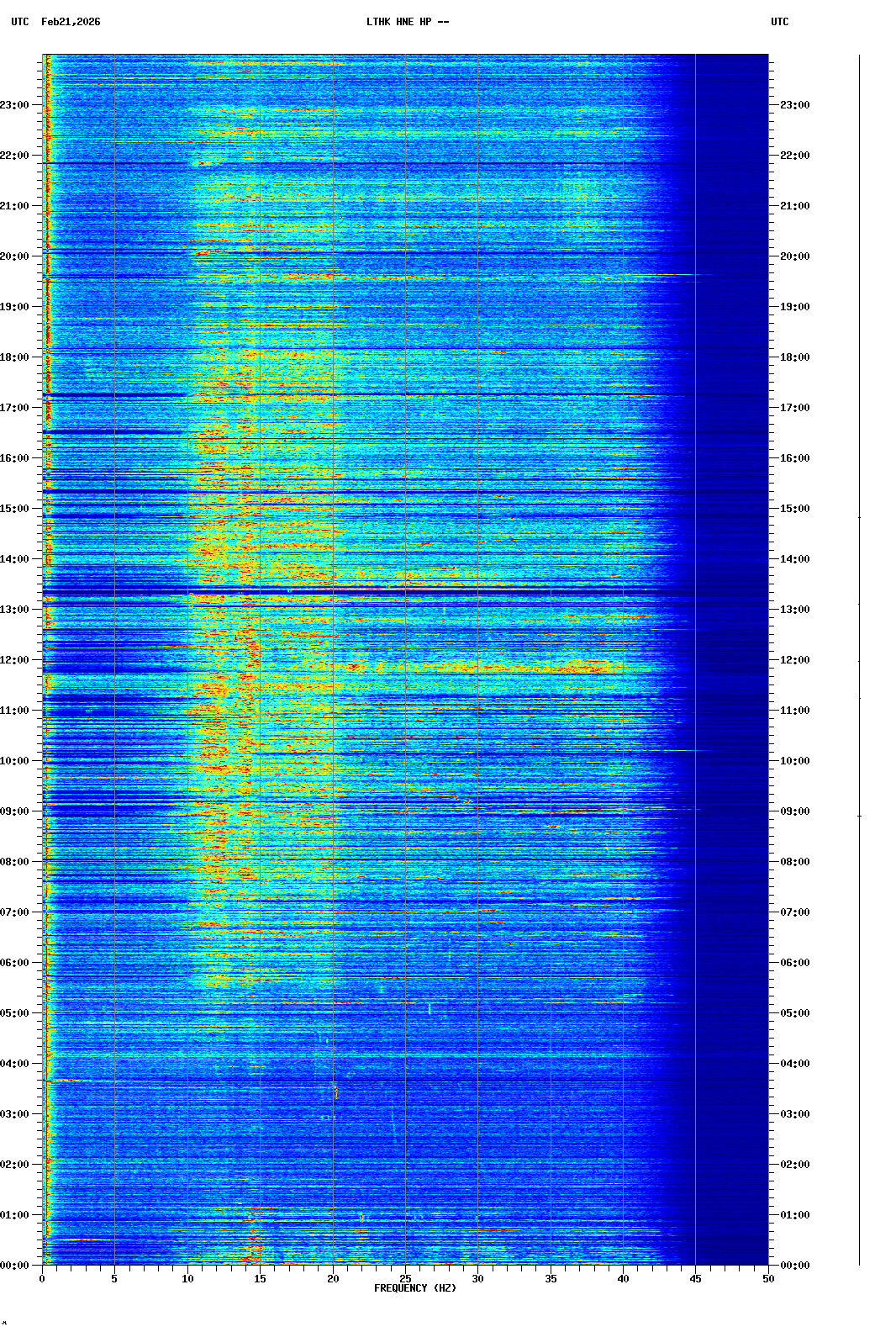The height and width of the screenshot is (1332, 896).
Task: Click the FREQUENCY (HZ) axis label
Action: [414, 1288]
